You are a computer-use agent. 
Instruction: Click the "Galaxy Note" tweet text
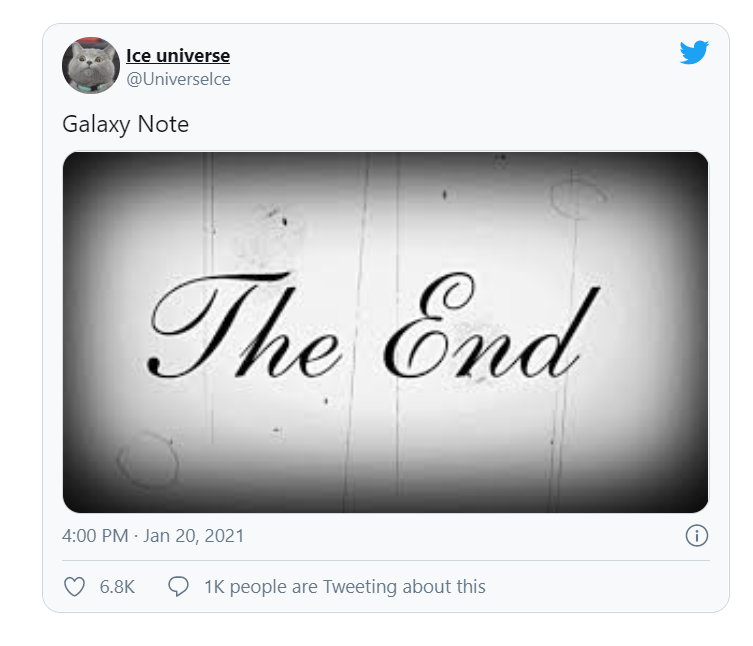(x=125, y=125)
